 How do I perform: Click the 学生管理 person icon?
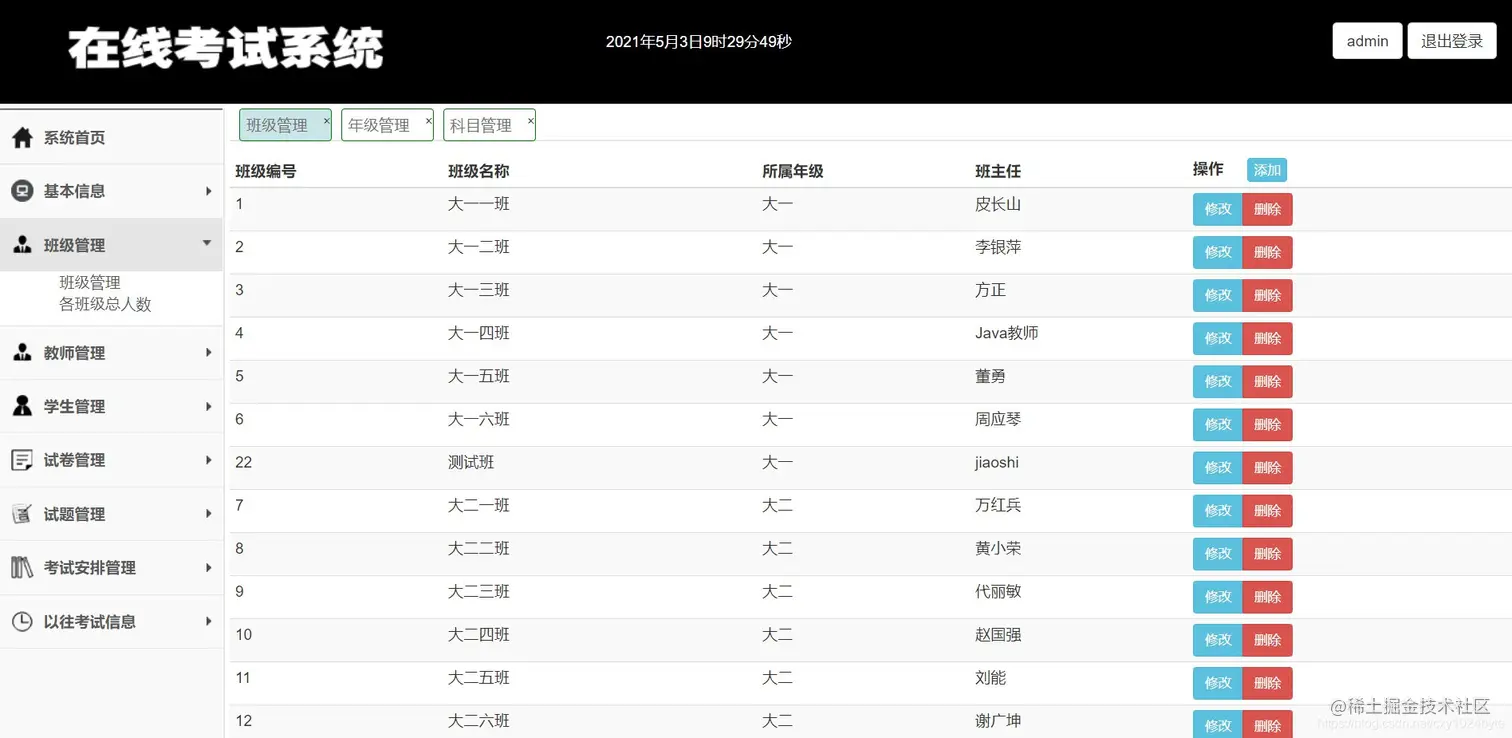(x=22, y=406)
